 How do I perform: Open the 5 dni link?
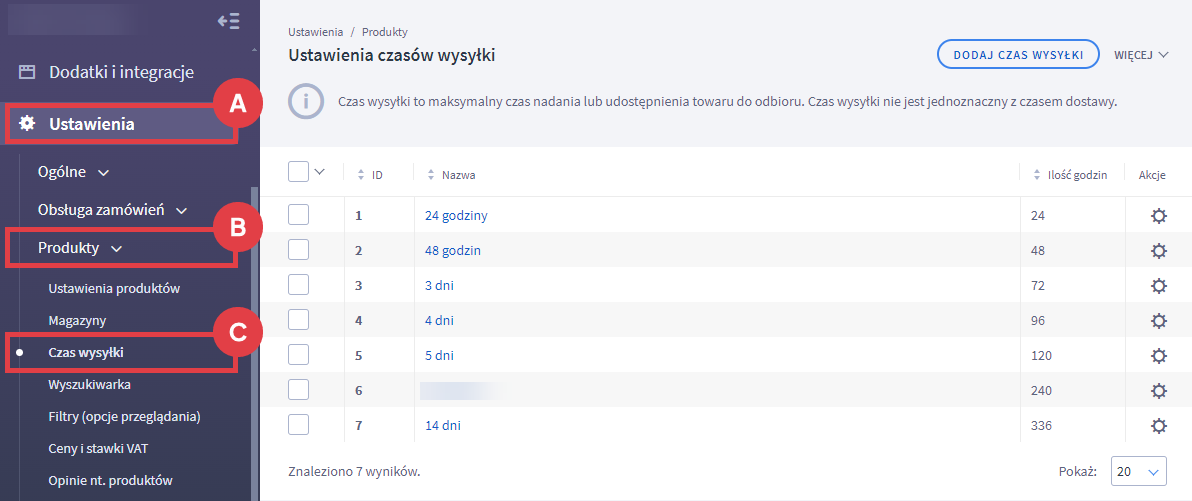(439, 356)
